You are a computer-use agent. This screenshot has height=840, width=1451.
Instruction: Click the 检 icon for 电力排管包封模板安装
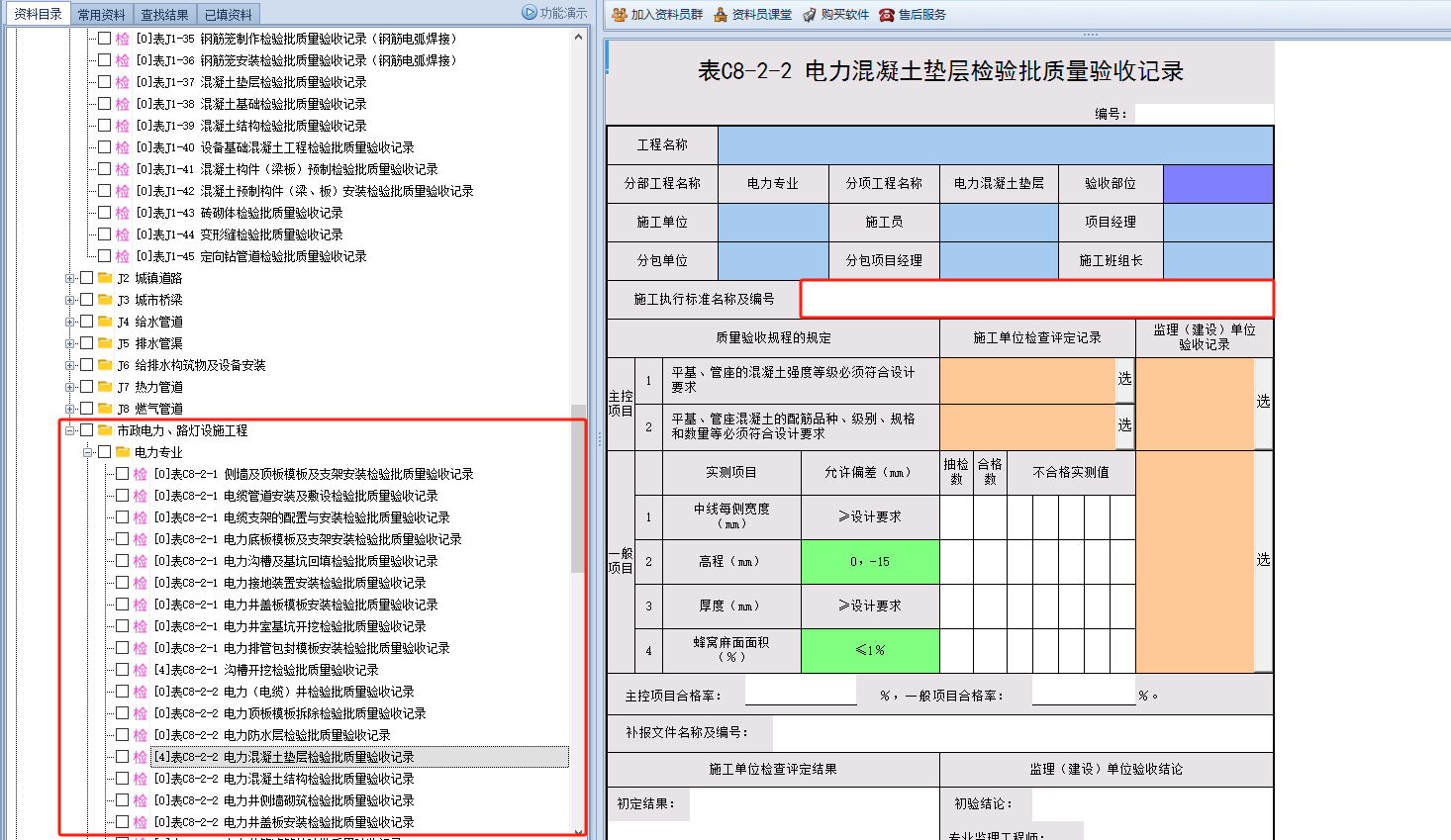[141, 648]
